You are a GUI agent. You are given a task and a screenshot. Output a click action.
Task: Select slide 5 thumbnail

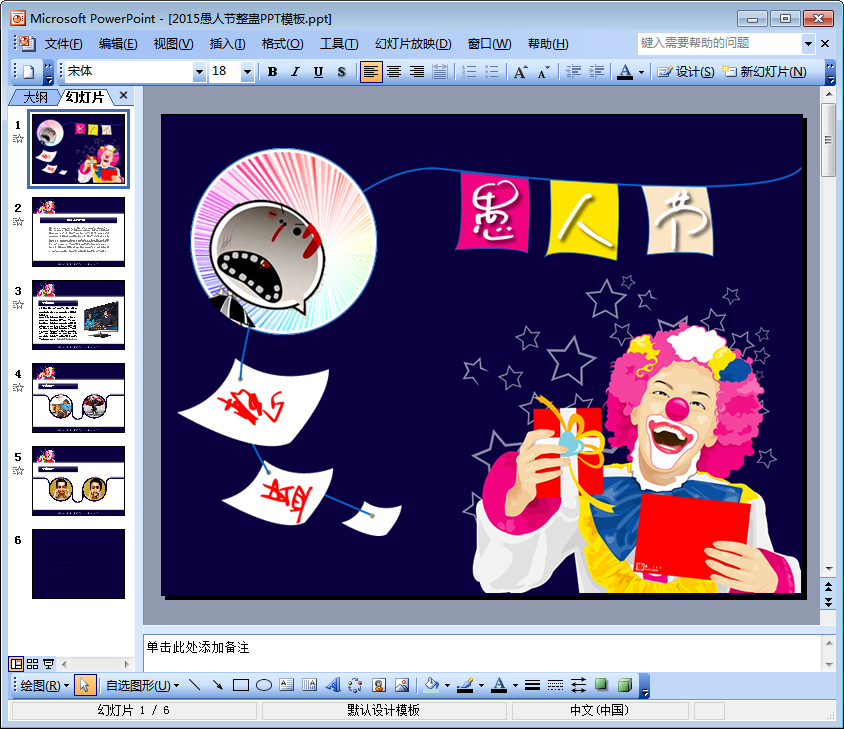click(79, 481)
